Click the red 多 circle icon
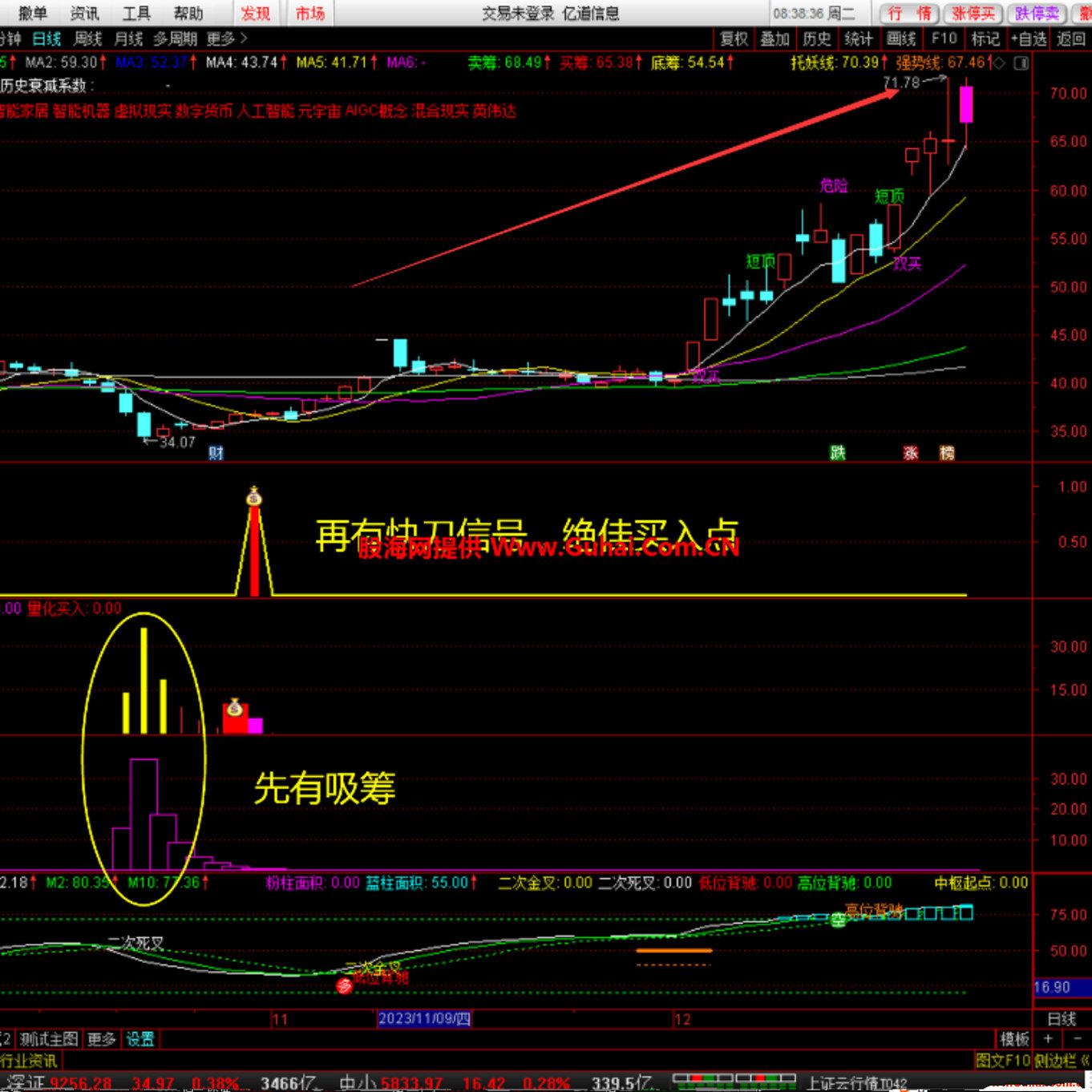The width and height of the screenshot is (1092, 1092). point(344,985)
